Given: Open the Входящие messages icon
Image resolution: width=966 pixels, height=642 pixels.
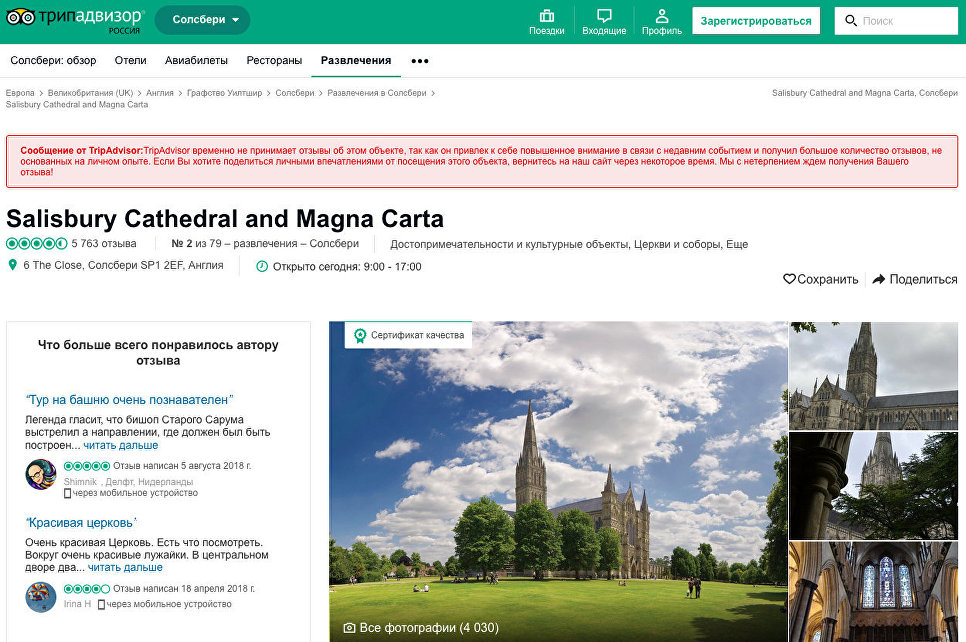Looking at the screenshot, I should [602, 20].
